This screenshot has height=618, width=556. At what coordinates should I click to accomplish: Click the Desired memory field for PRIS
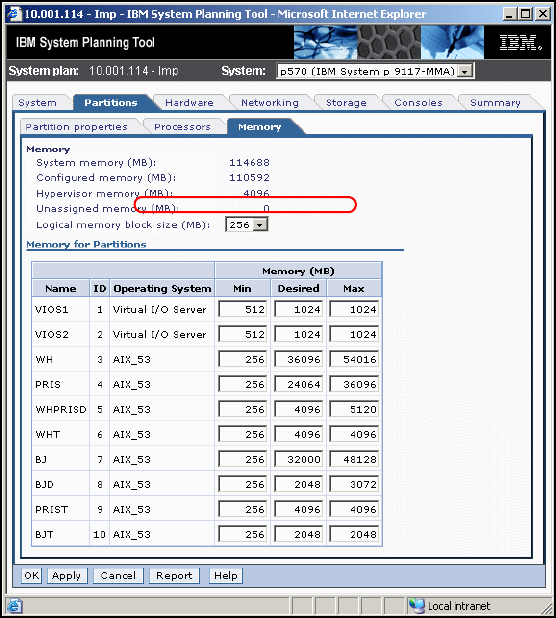[298, 384]
